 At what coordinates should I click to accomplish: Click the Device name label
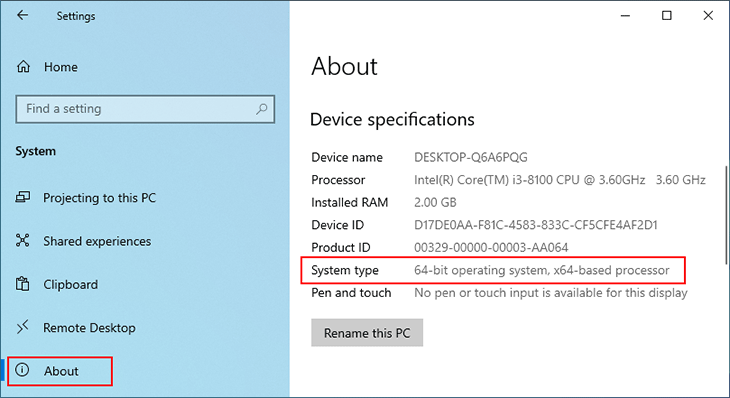coord(347,157)
